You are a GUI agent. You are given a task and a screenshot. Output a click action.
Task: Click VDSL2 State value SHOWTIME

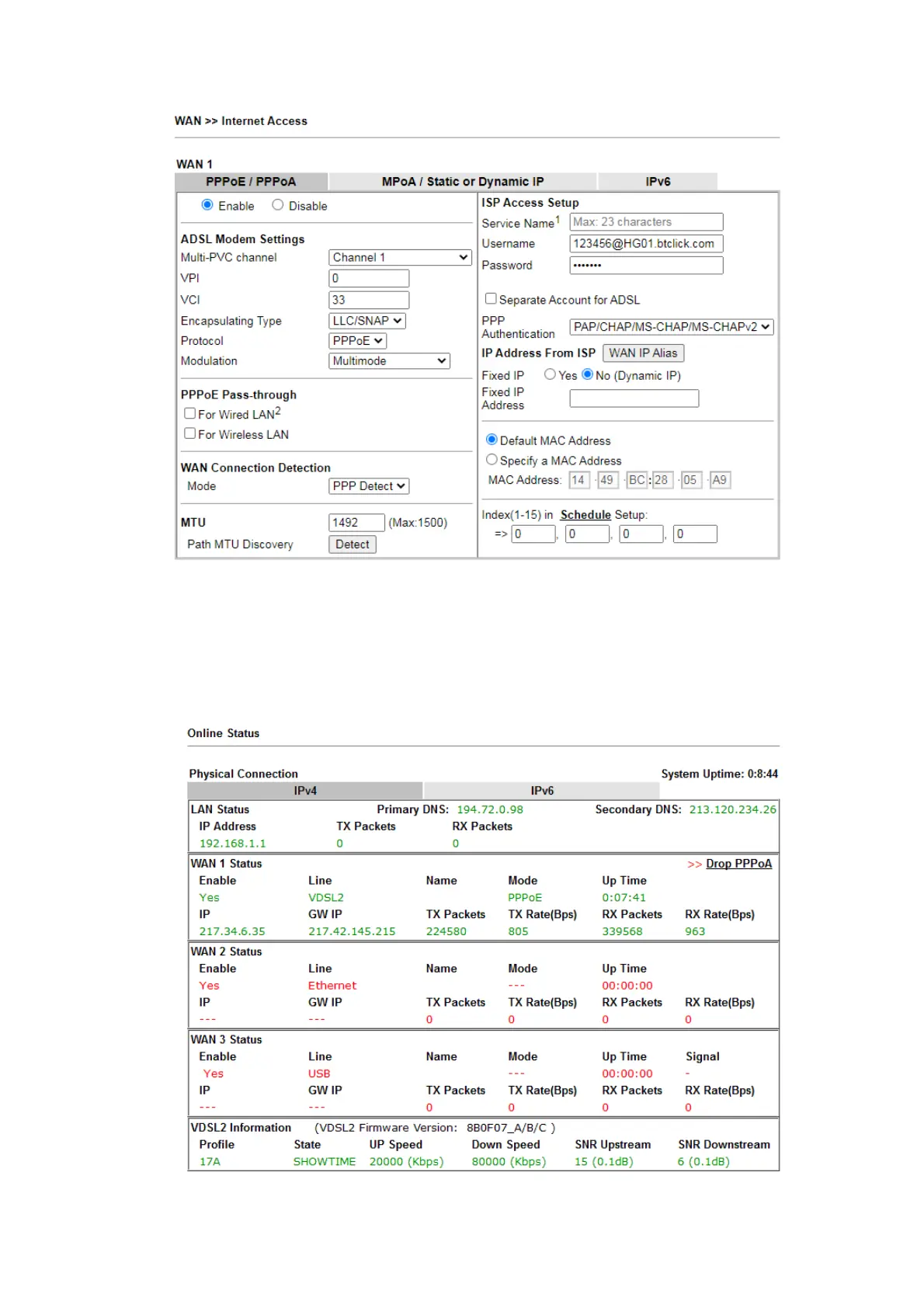pyautogui.click(x=325, y=1162)
